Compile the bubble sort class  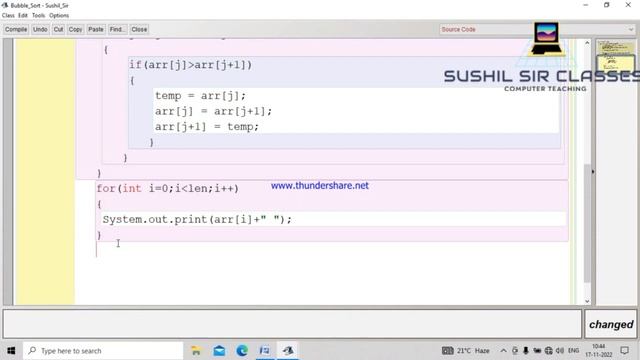[16, 29]
